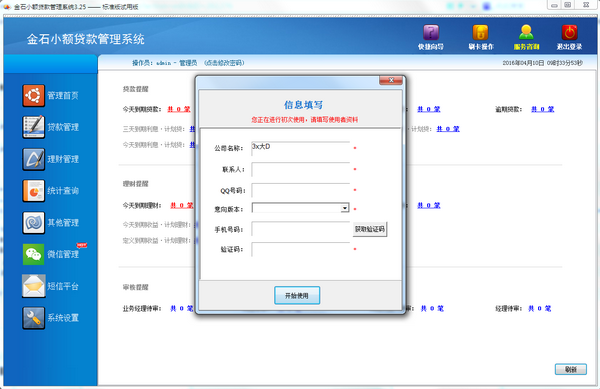Open 逾期贷款 共0笔 link
The height and width of the screenshot is (389, 600).
click(543, 109)
